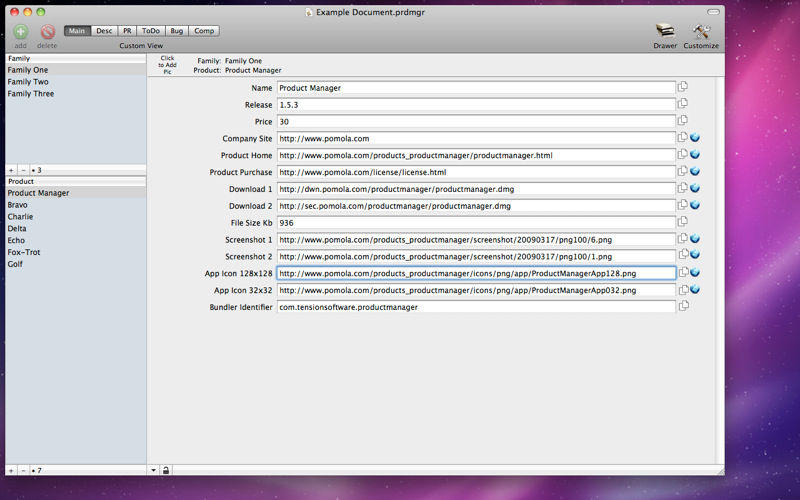Select Family One in the family list
Image resolution: width=800 pixels, height=500 pixels.
pyautogui.click(x=76, y=70)
